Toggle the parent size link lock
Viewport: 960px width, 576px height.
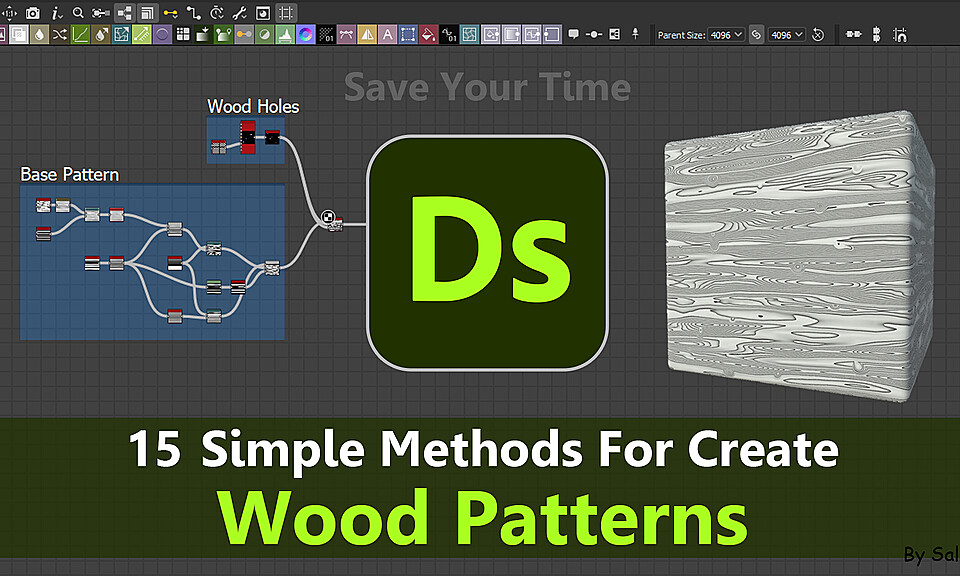coord(756,35)
